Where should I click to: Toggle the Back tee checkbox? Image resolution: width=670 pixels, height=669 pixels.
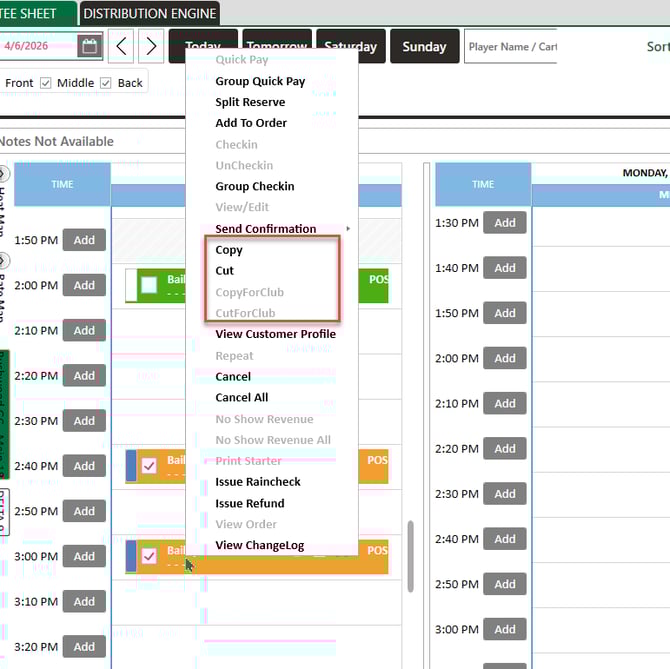click(x=105, y=83)
